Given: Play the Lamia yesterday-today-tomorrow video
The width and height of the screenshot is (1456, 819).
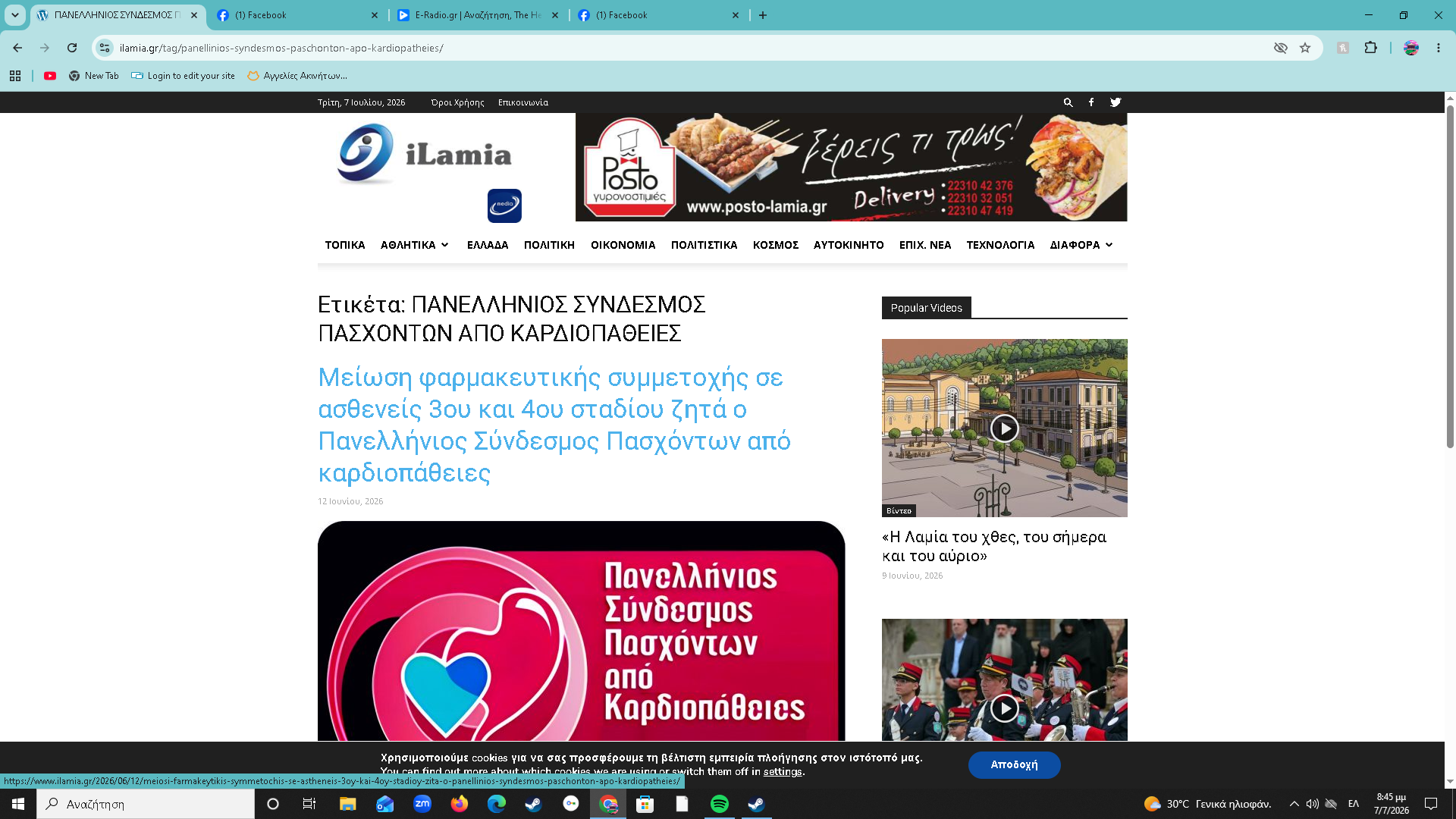Looking at the screenshot, I should (1004, 428).
